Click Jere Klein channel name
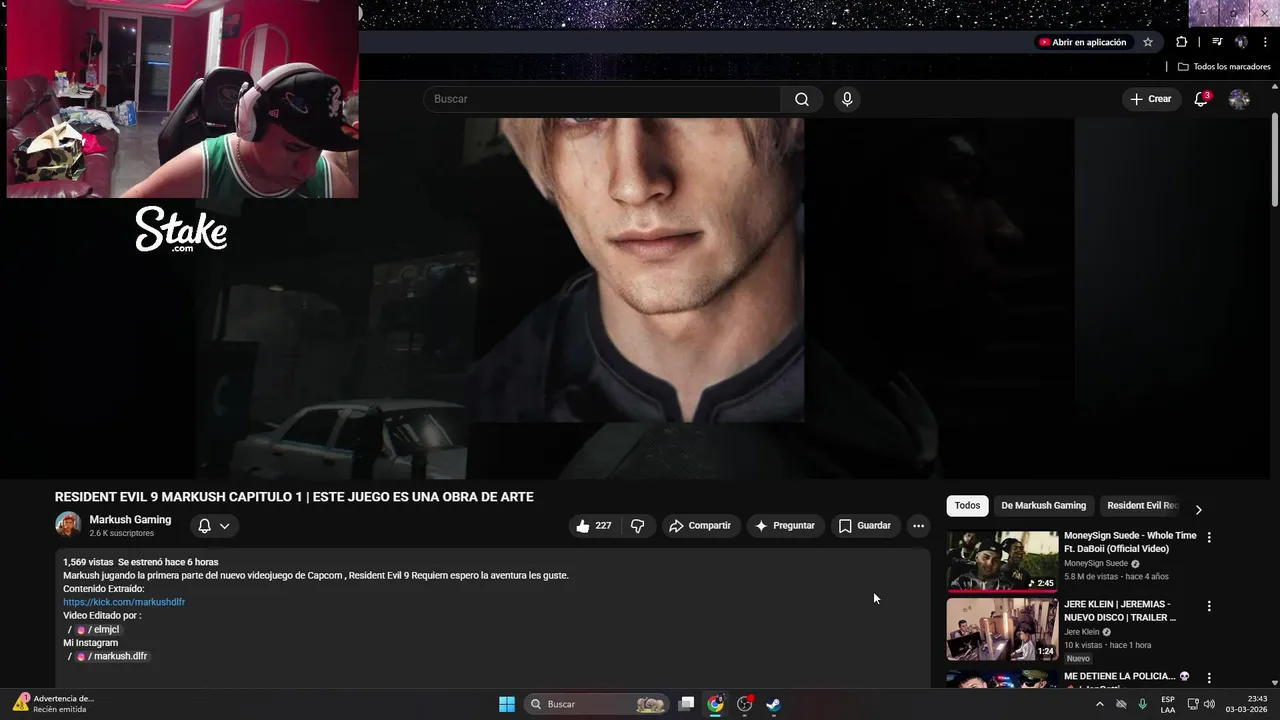 [x=1081, y=632]
